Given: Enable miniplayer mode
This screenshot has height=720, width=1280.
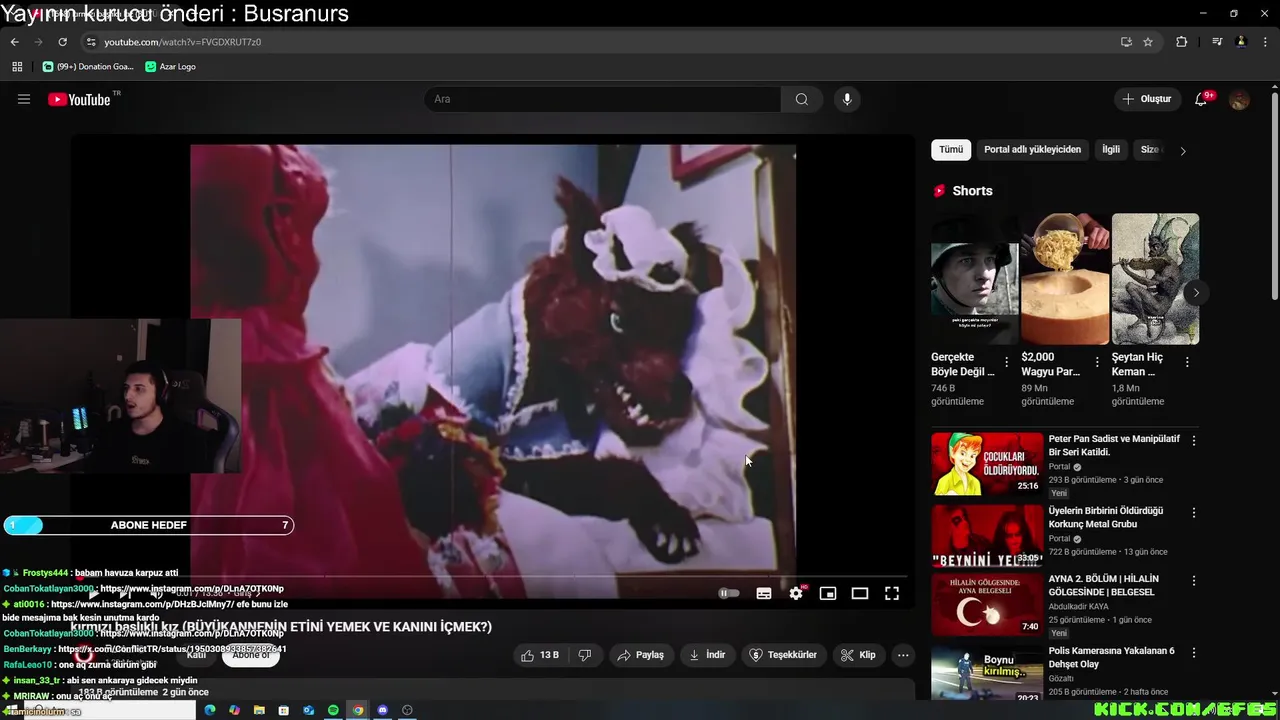Looking at the screenshot, I should point(828,593).
